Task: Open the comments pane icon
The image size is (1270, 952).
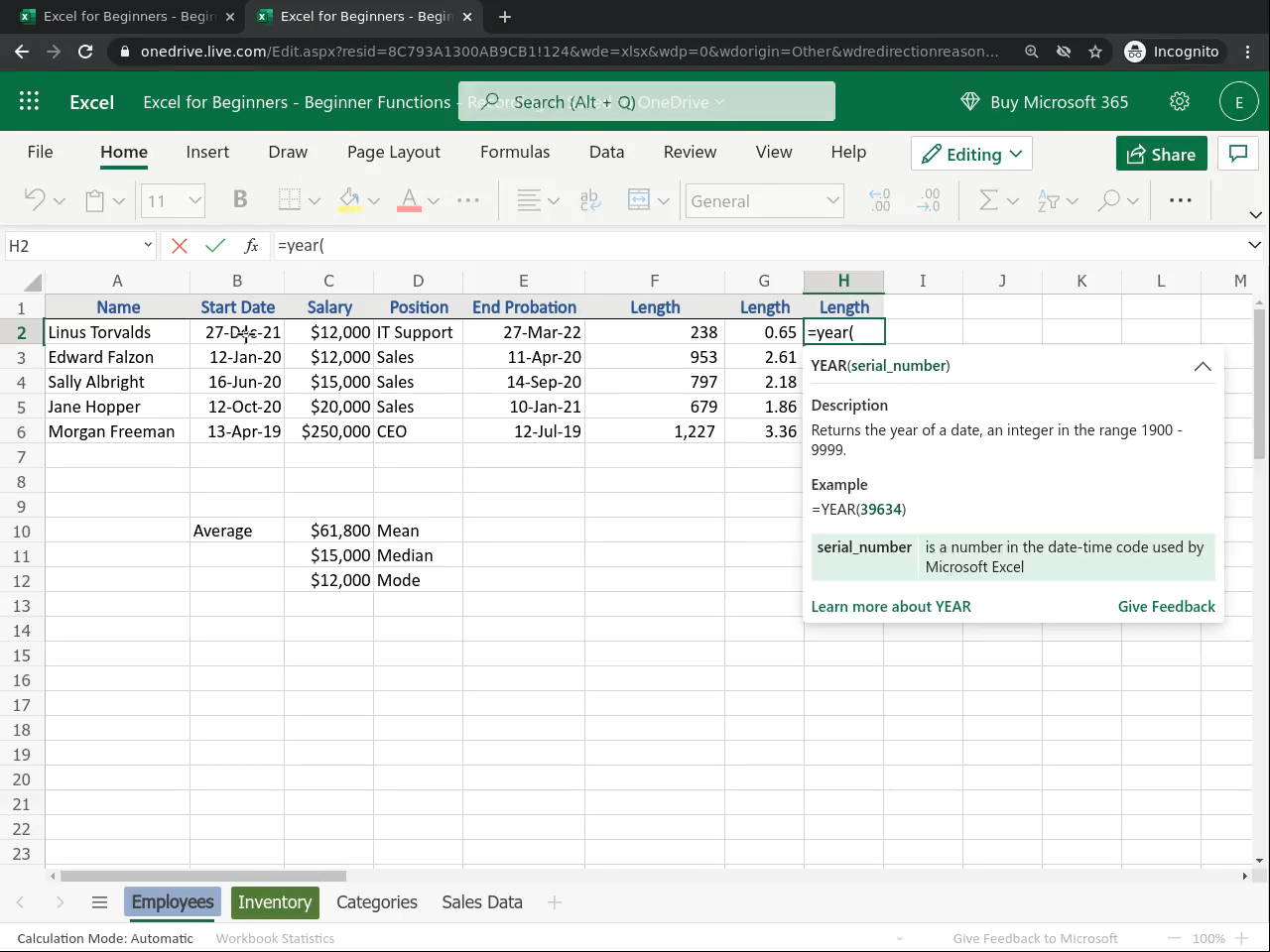Action: (1237, 154)
